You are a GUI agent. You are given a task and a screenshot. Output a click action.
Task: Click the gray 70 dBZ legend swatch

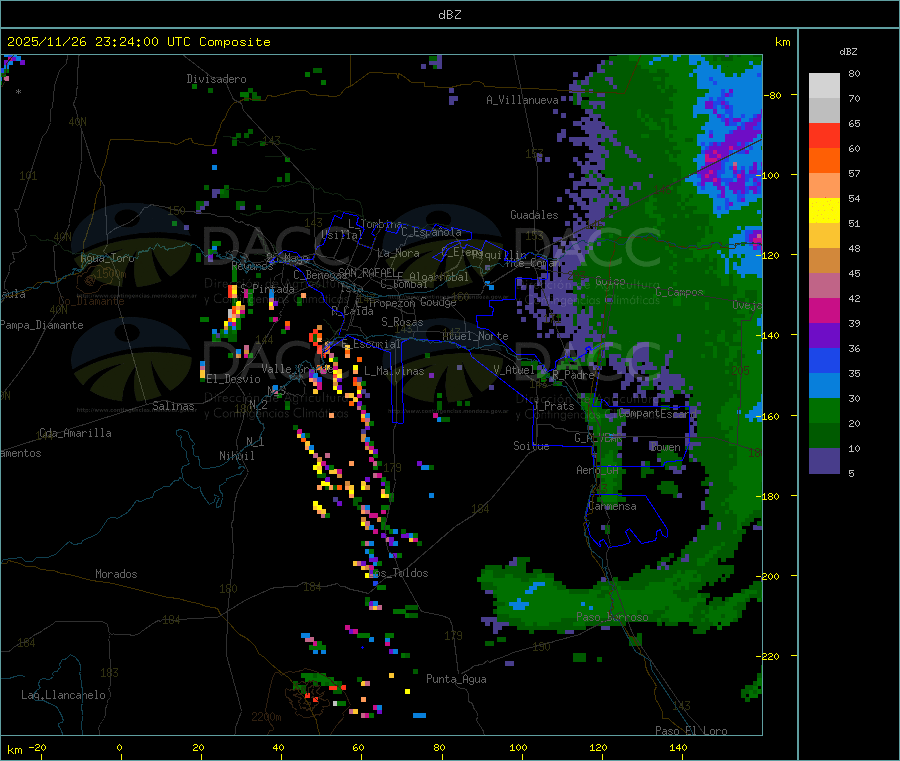click(x=824, y=110)
